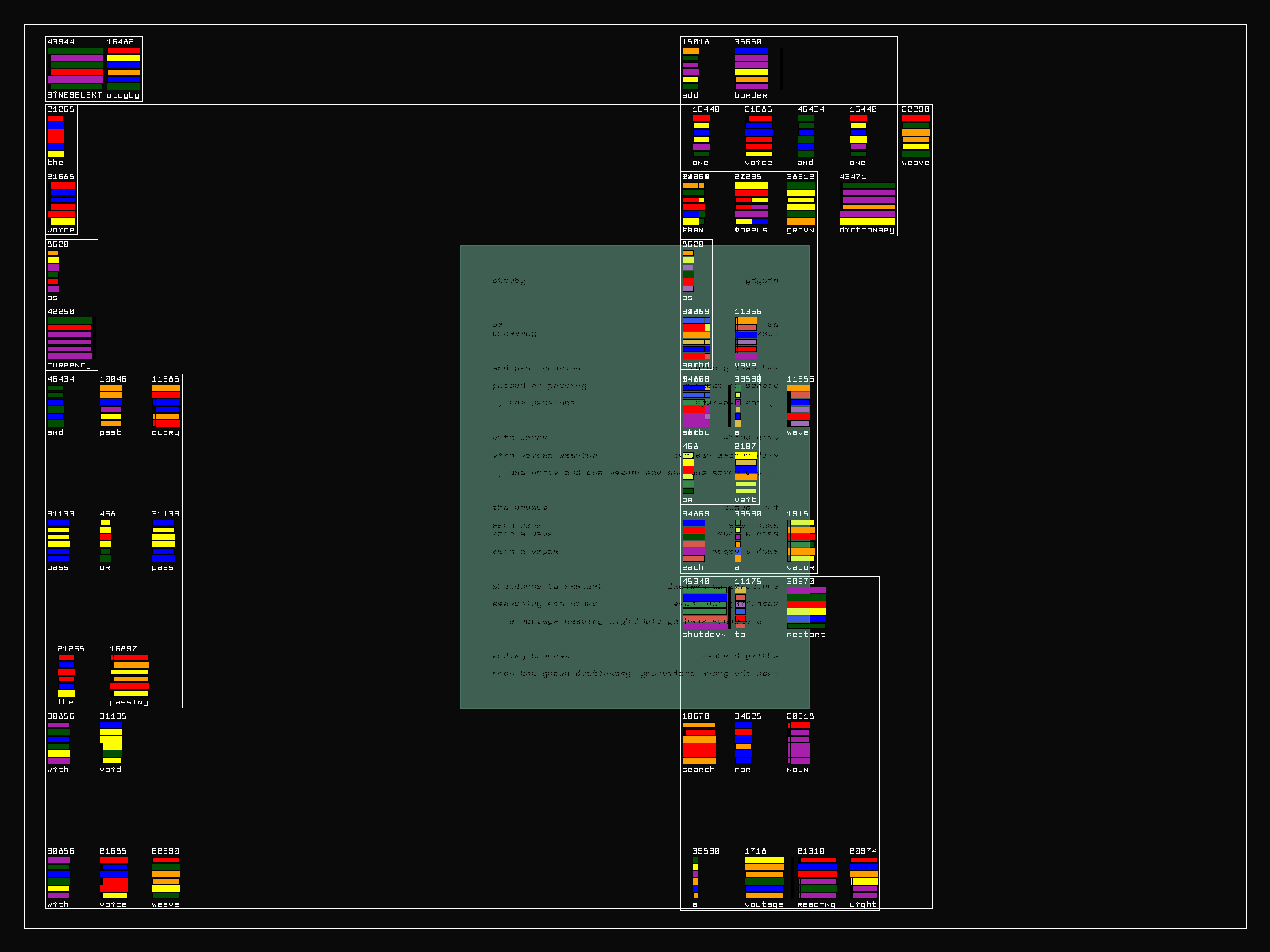Click the "SINESELEKT" bar stack

pyautogui.click(x=75, y=68)
